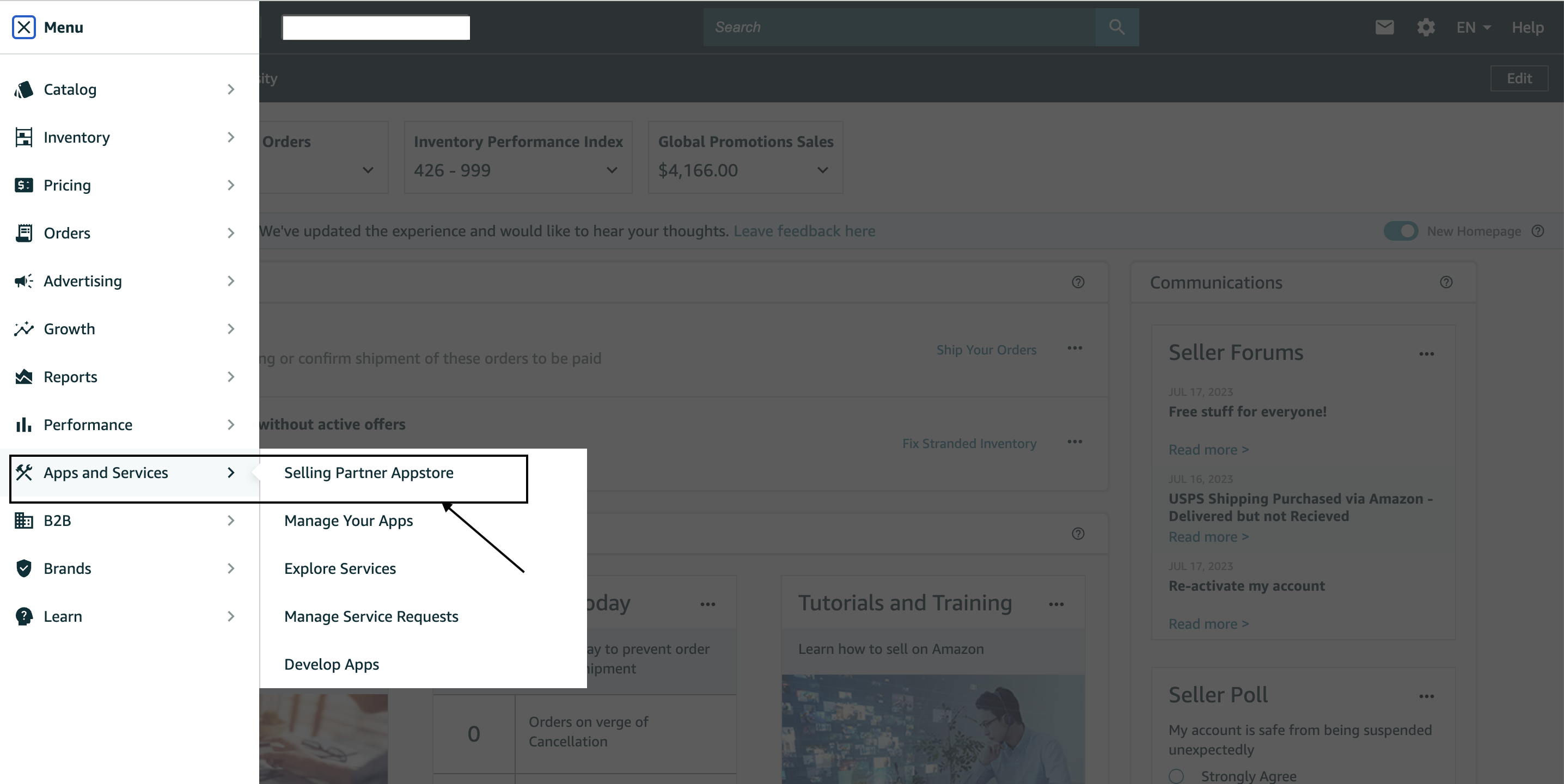Toggle the New Homepage switch
The width and height of the screenshot is (1564, 784).
[x=1401, y=231]
